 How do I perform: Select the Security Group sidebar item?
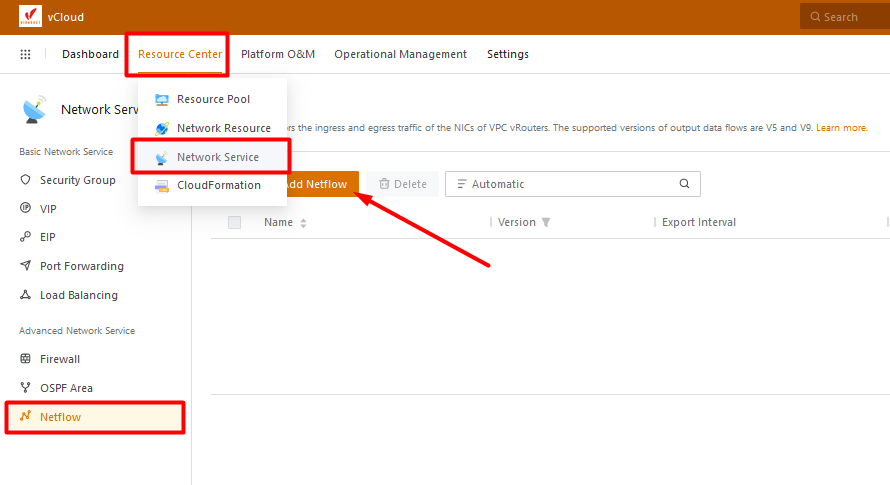coord(77,180)
